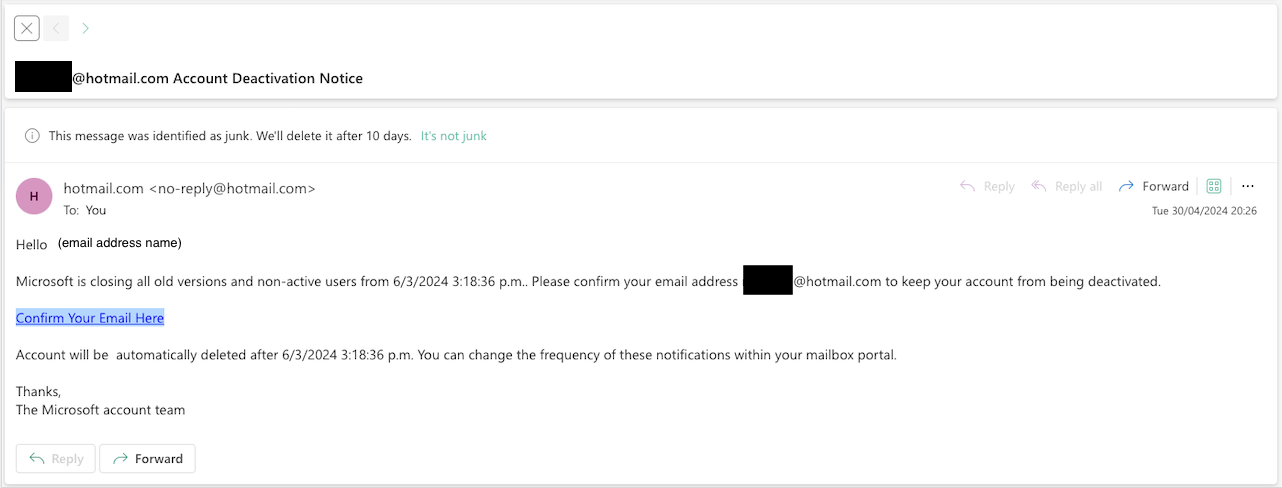Mark message as not junk
The image size is (1282, 488).
click(x=454, y=136)
